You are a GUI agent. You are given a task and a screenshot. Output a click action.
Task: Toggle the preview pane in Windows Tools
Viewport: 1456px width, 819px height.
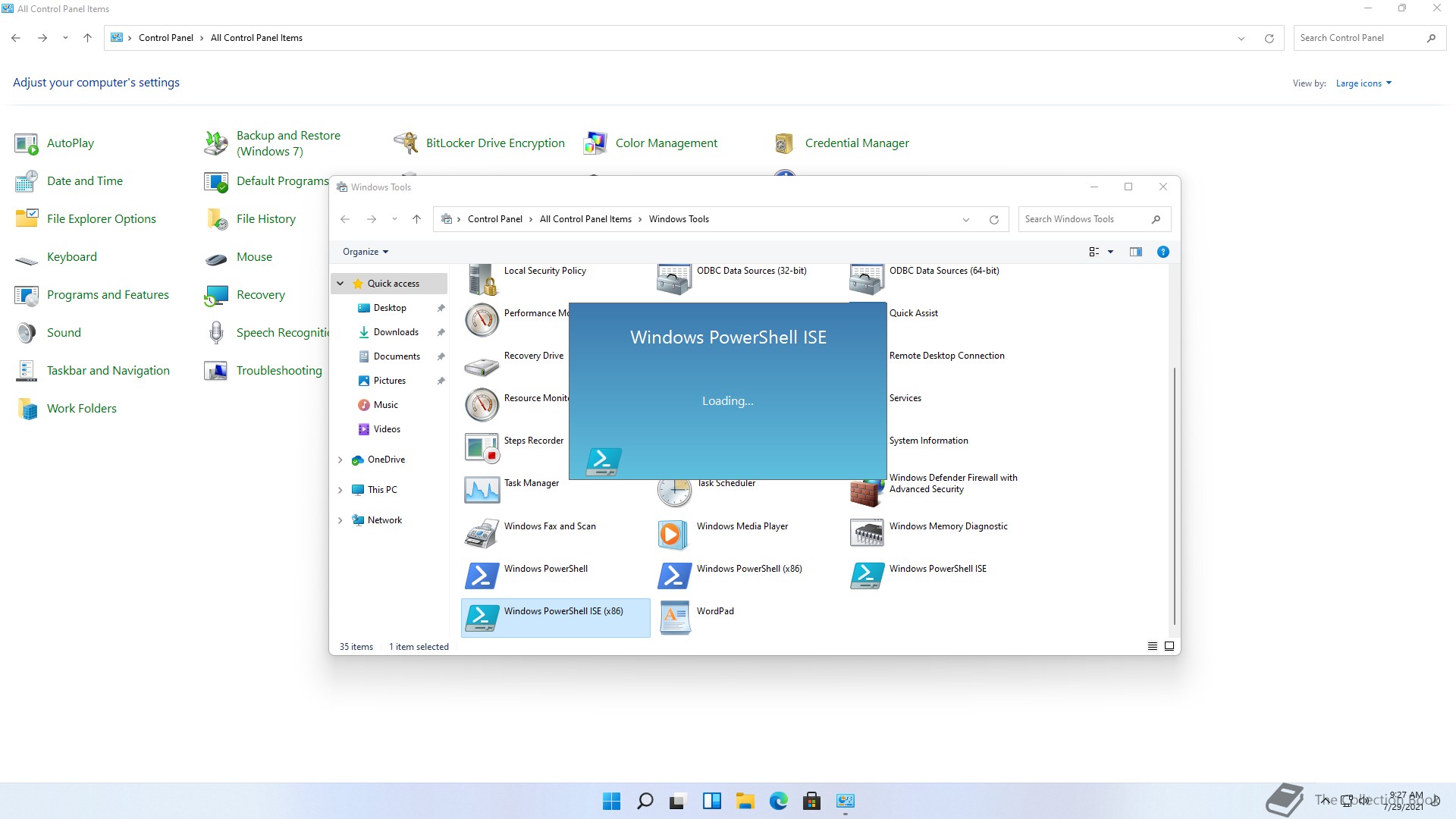tap(1135, 252)
